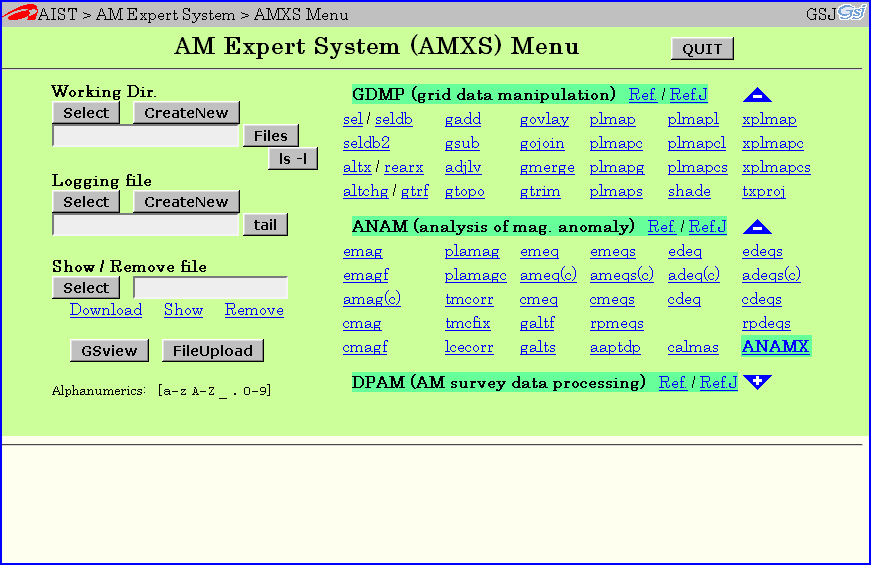871x565 pixels.
Task: Click the Download link
Action: pos(106,310)
